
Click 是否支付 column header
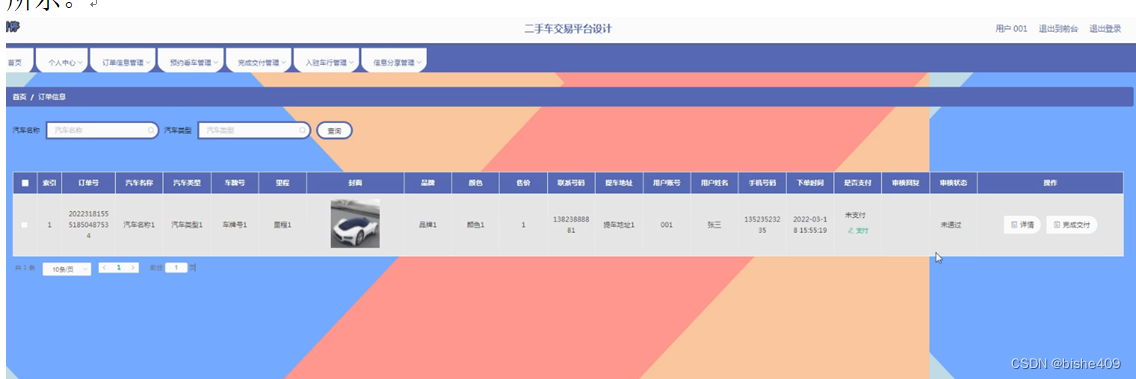[x=858, y=183]
